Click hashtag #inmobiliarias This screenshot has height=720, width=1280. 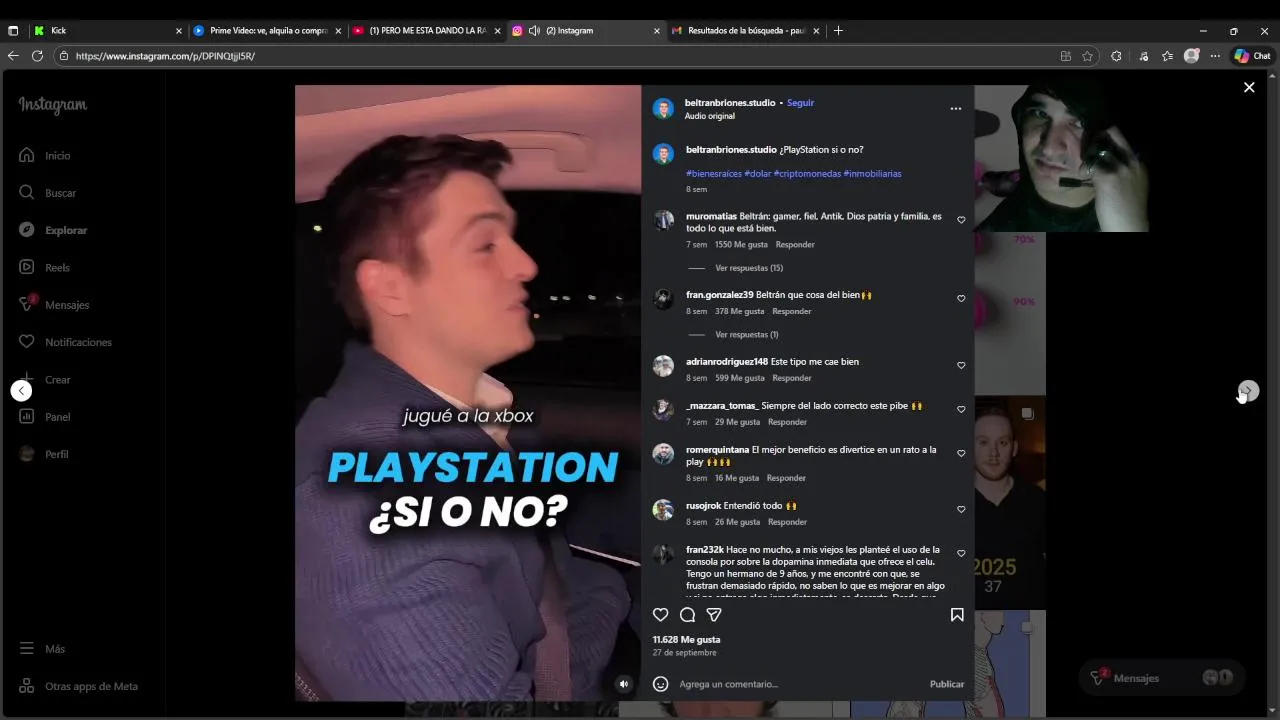point(872,174)
